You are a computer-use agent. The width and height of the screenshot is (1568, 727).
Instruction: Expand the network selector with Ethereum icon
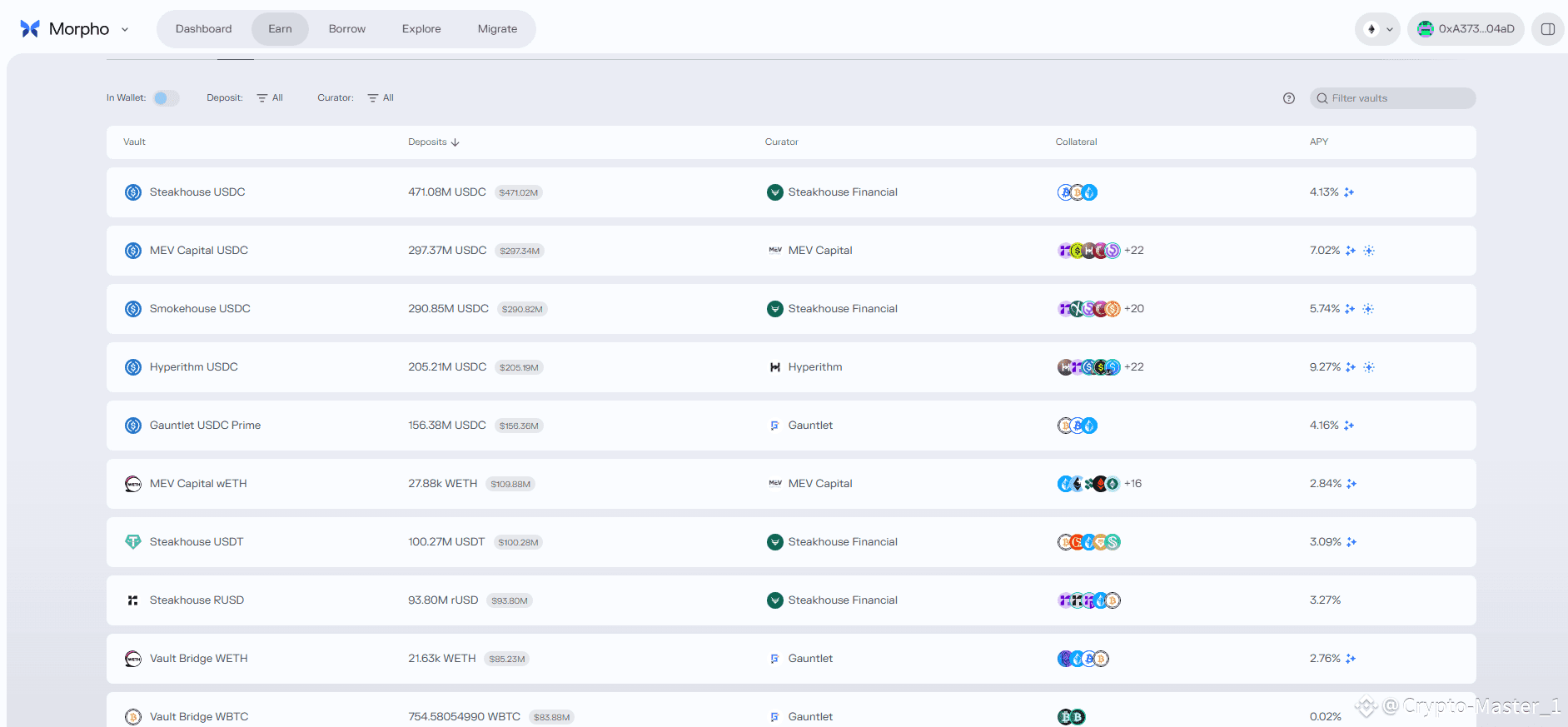(x=1377, y=29)
